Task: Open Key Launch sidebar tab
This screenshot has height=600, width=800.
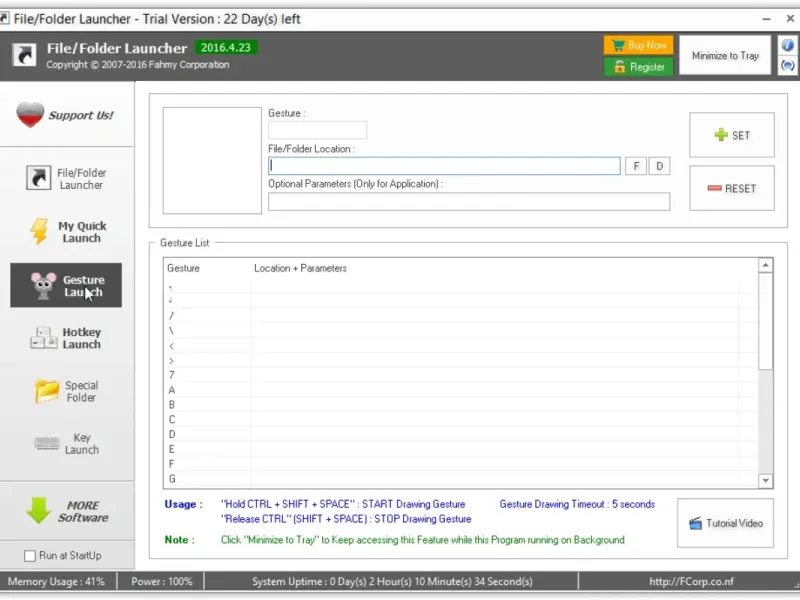Action: [x=66, y=443]
